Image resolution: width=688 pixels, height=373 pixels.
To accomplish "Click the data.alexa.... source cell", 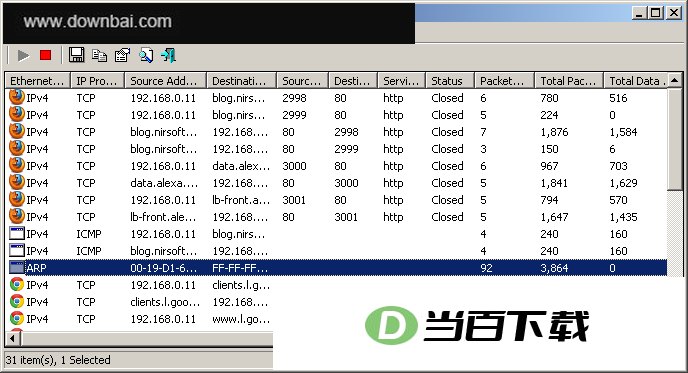I will [164, 183].
